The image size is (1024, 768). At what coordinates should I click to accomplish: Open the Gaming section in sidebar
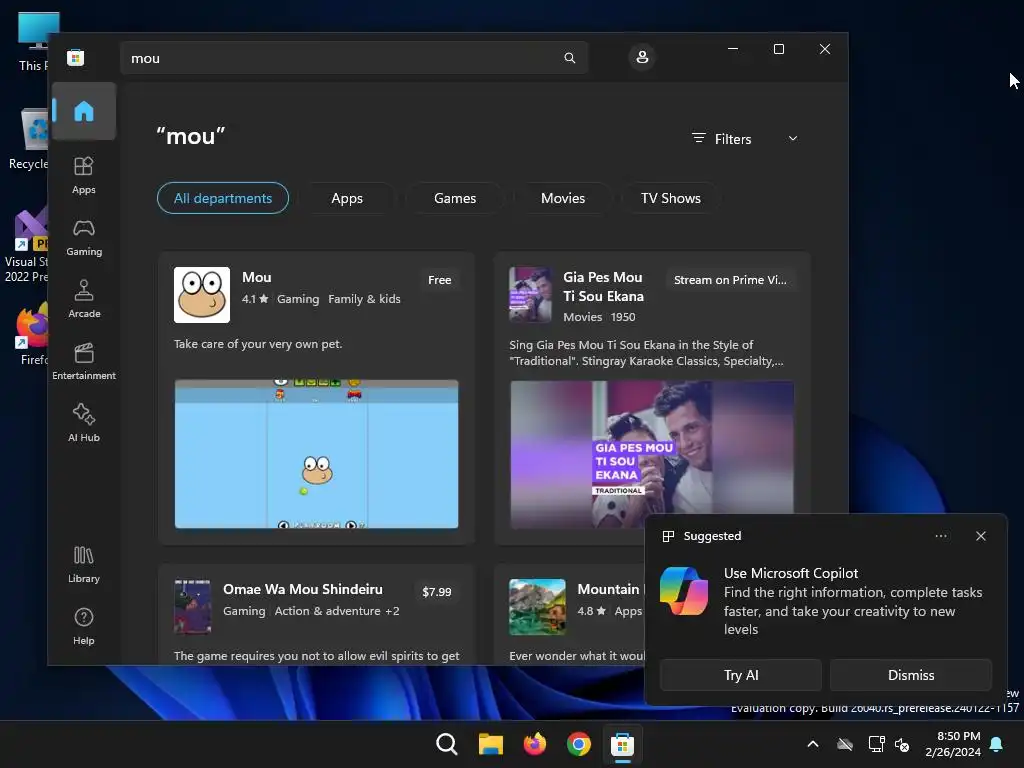pos(84,238)
